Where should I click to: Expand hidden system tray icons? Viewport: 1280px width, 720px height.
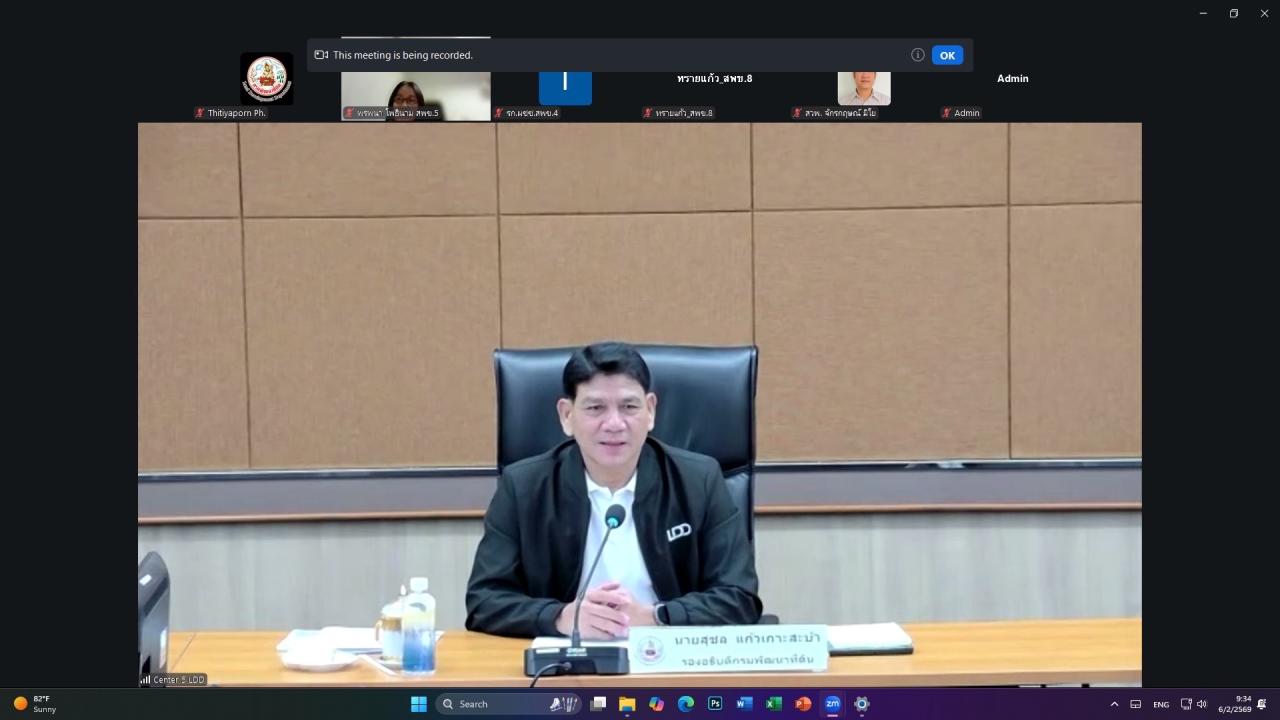point(1114,704)
